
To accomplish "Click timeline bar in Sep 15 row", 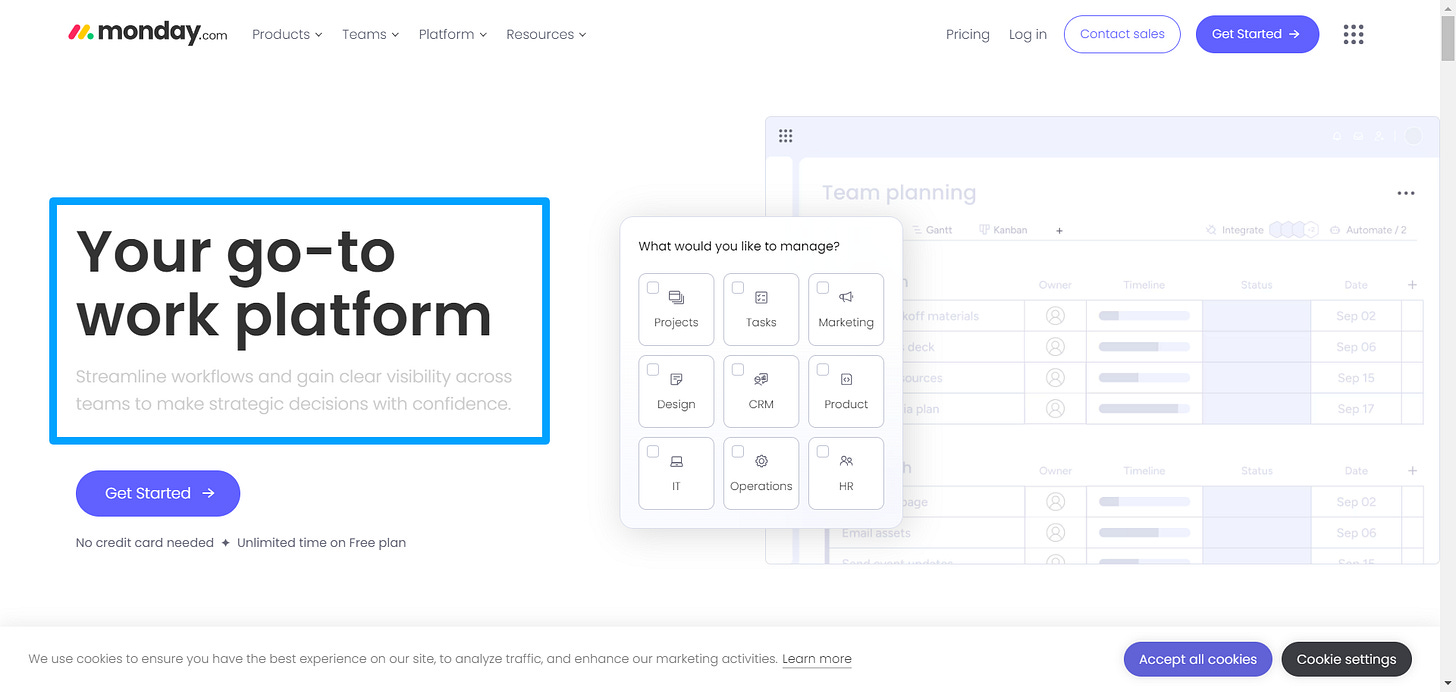I will (x=1144, y=378).
